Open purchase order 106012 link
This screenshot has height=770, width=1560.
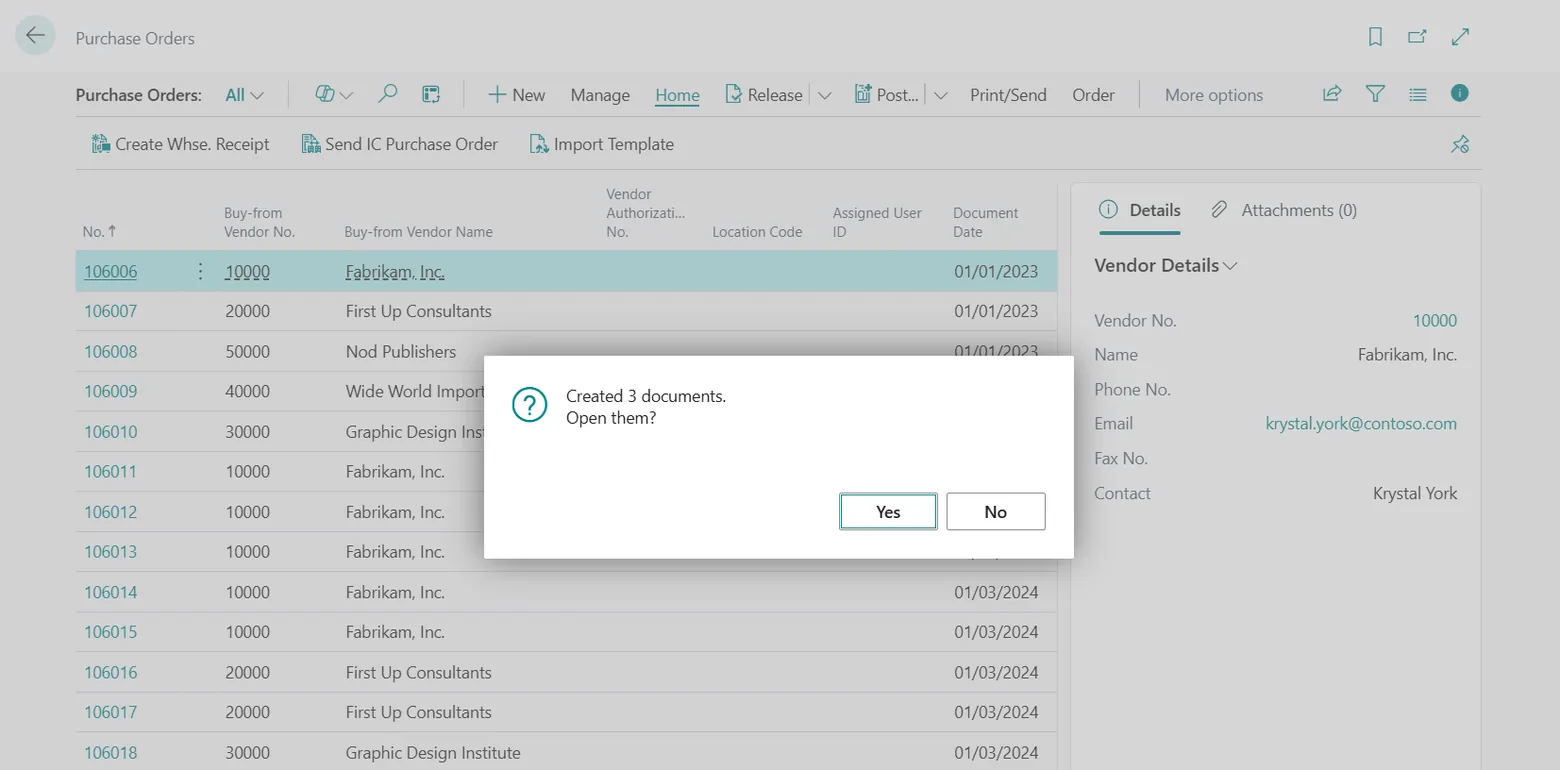(x=111, y=512)
